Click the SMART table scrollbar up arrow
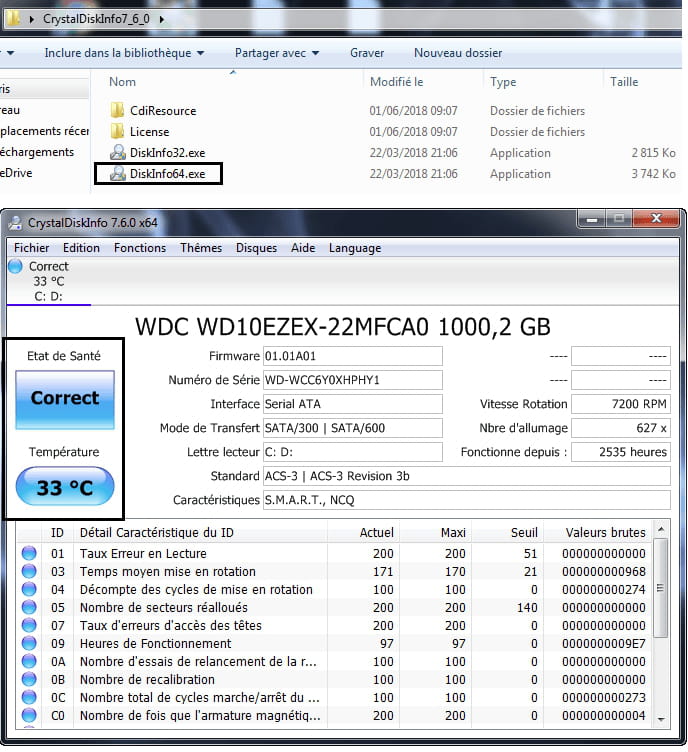This screenshot has height=752, width=688. tap(661, 529)
